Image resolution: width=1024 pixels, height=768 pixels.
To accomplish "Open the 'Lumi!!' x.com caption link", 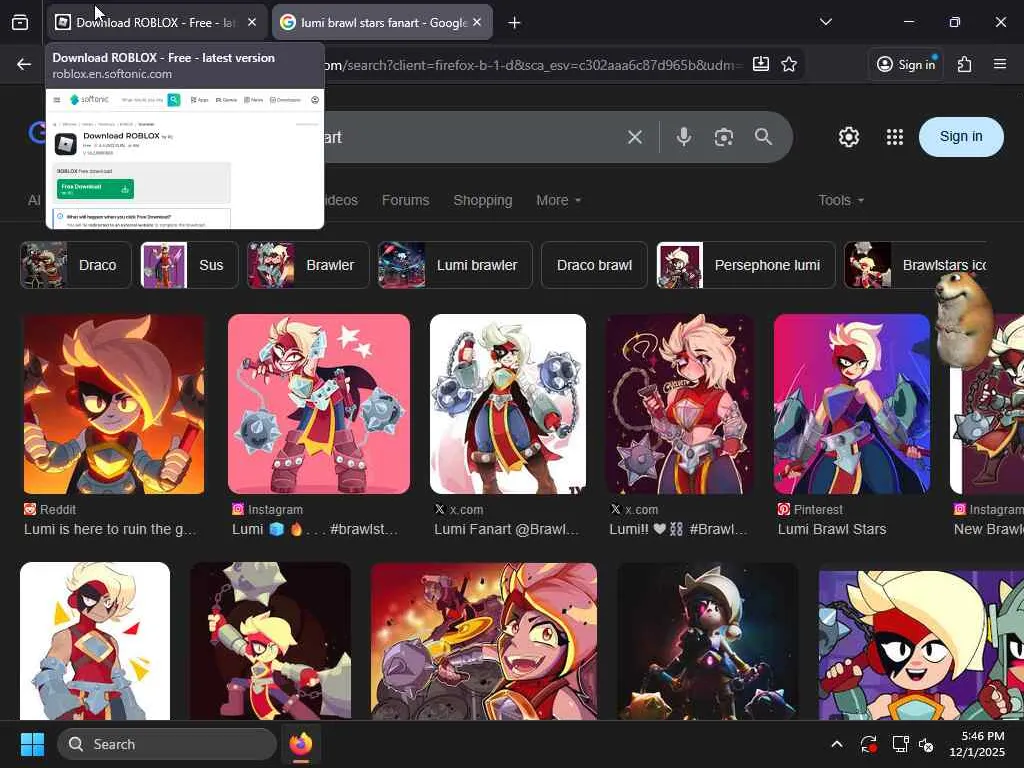I will pos(678,529).
